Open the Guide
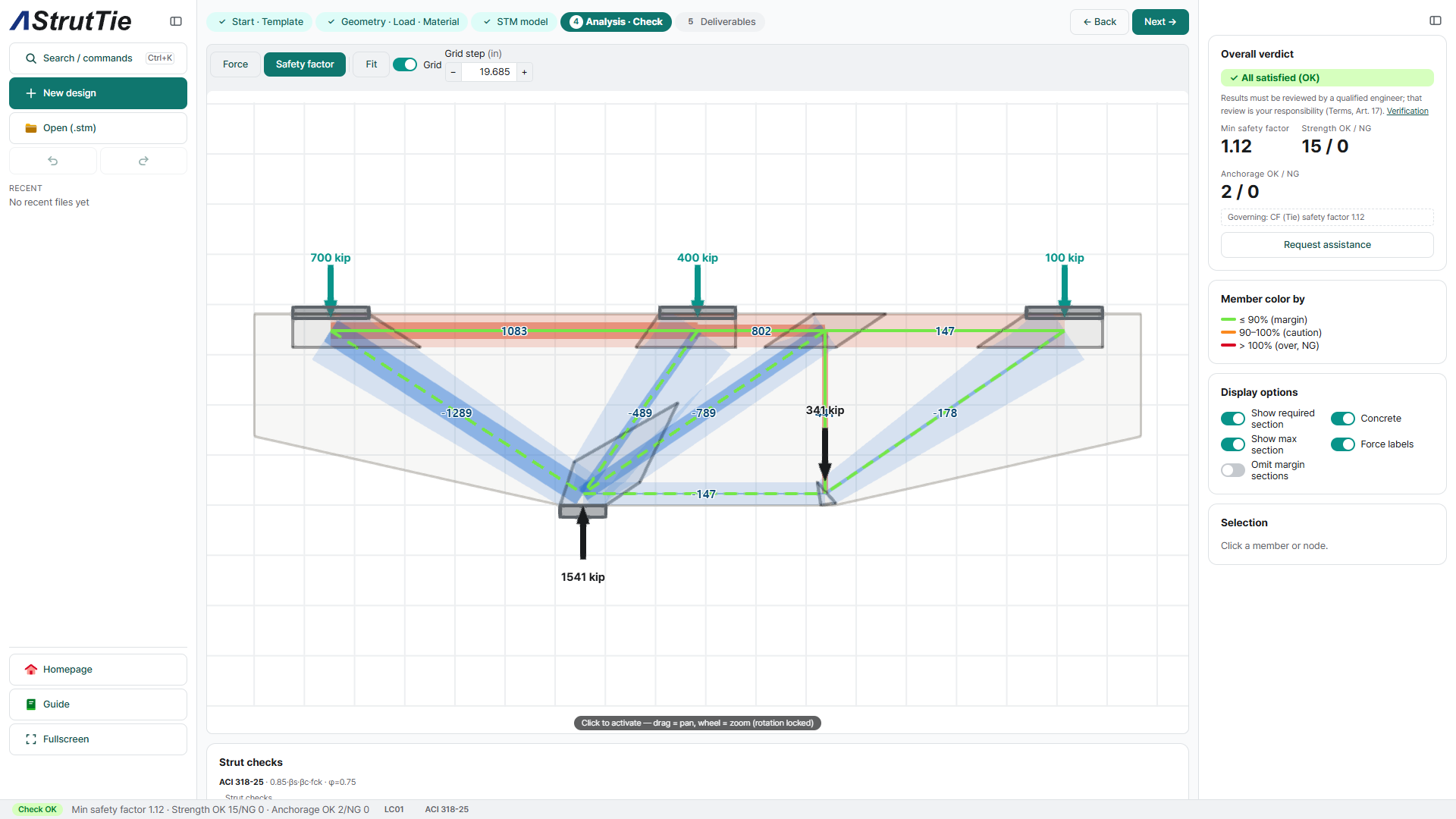The image size is (1456, 819). [x=98, y=704]
